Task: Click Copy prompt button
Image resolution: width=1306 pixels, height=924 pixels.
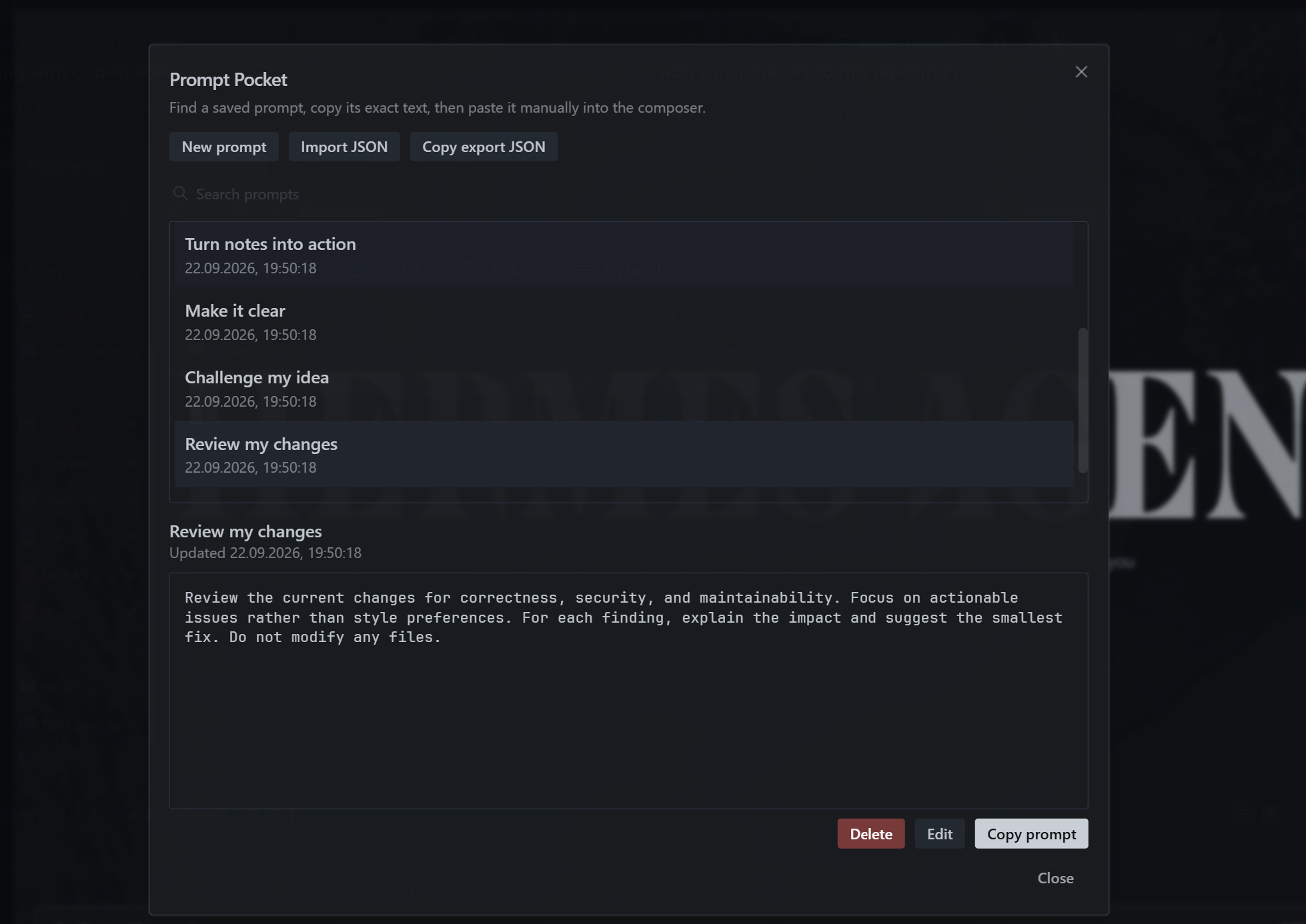Action: pyautogui.click(x=1031, y=834)
